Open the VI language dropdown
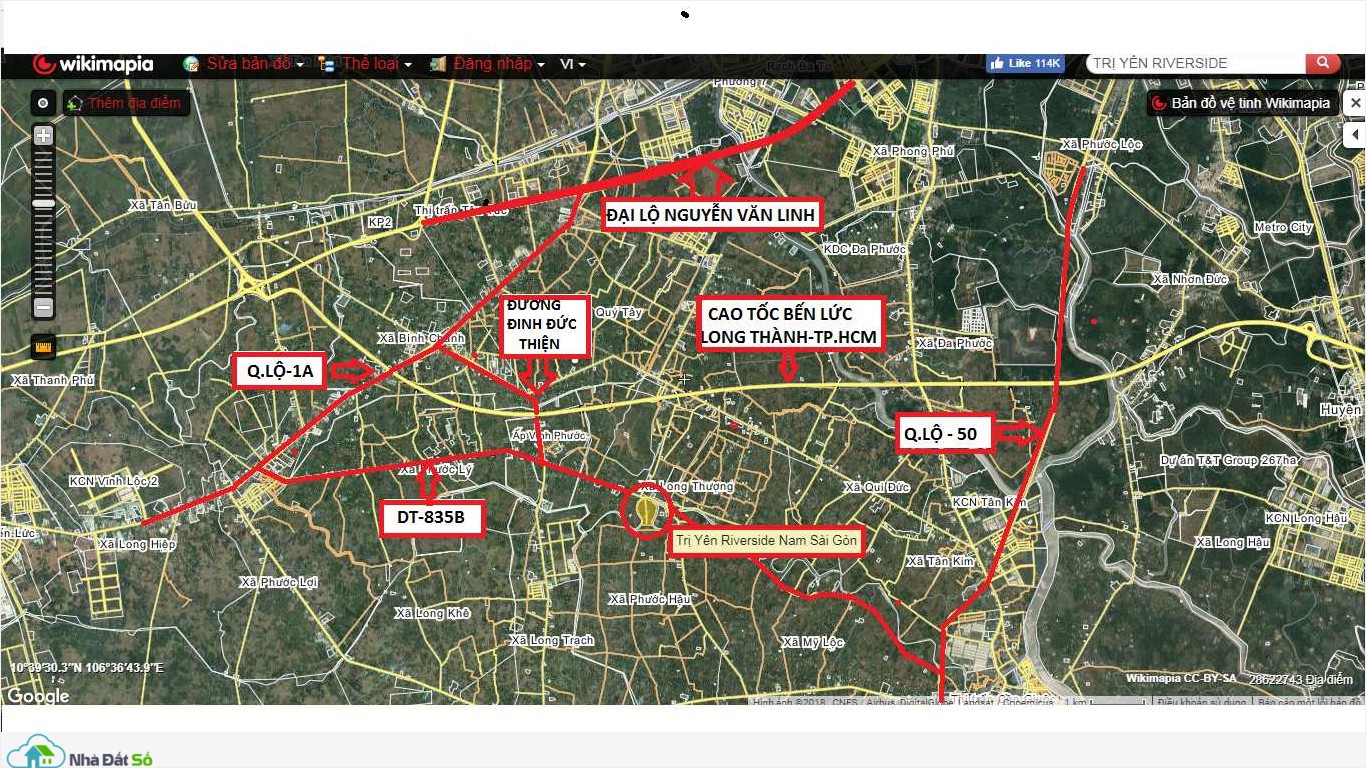 pyautogui.click(x=573, y=64)
